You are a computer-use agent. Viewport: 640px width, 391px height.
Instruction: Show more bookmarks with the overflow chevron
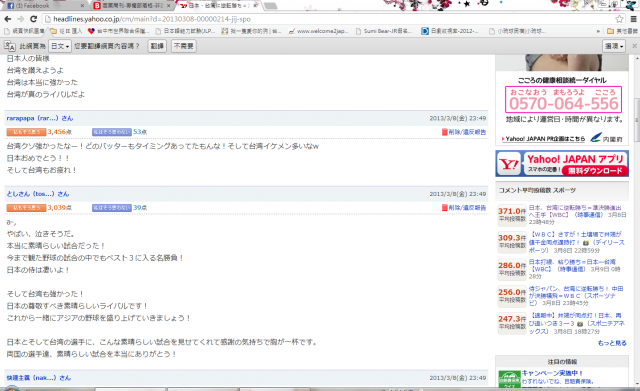(598, 31)
